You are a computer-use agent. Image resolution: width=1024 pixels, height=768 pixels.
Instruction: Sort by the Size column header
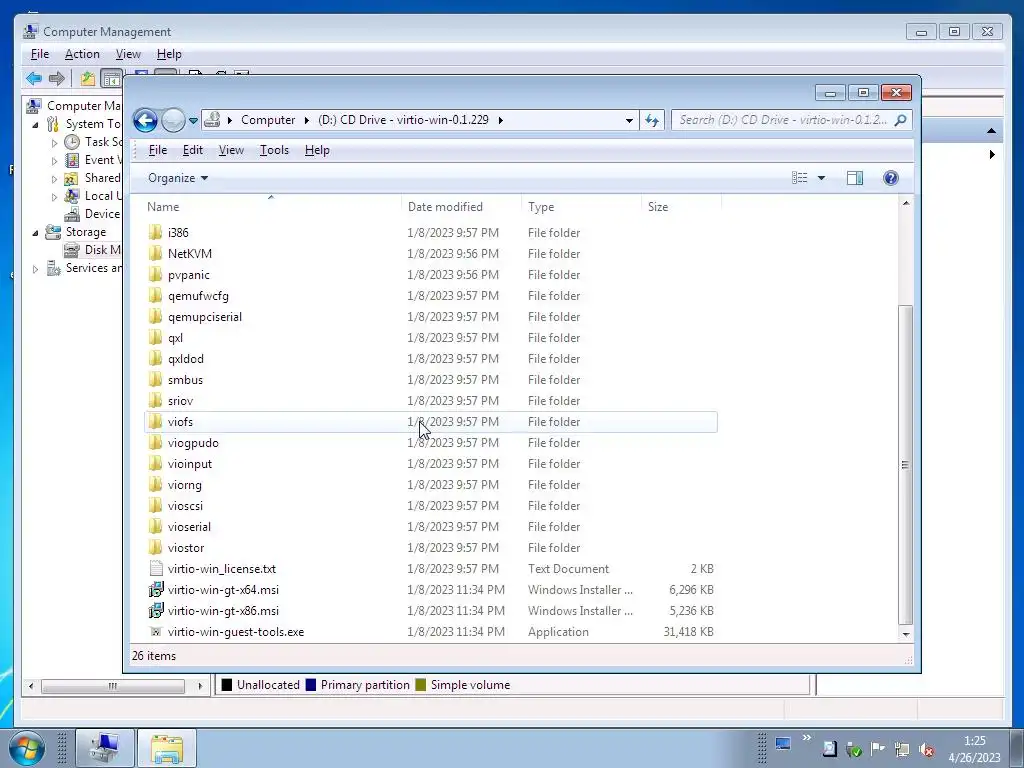pos(658,206)
